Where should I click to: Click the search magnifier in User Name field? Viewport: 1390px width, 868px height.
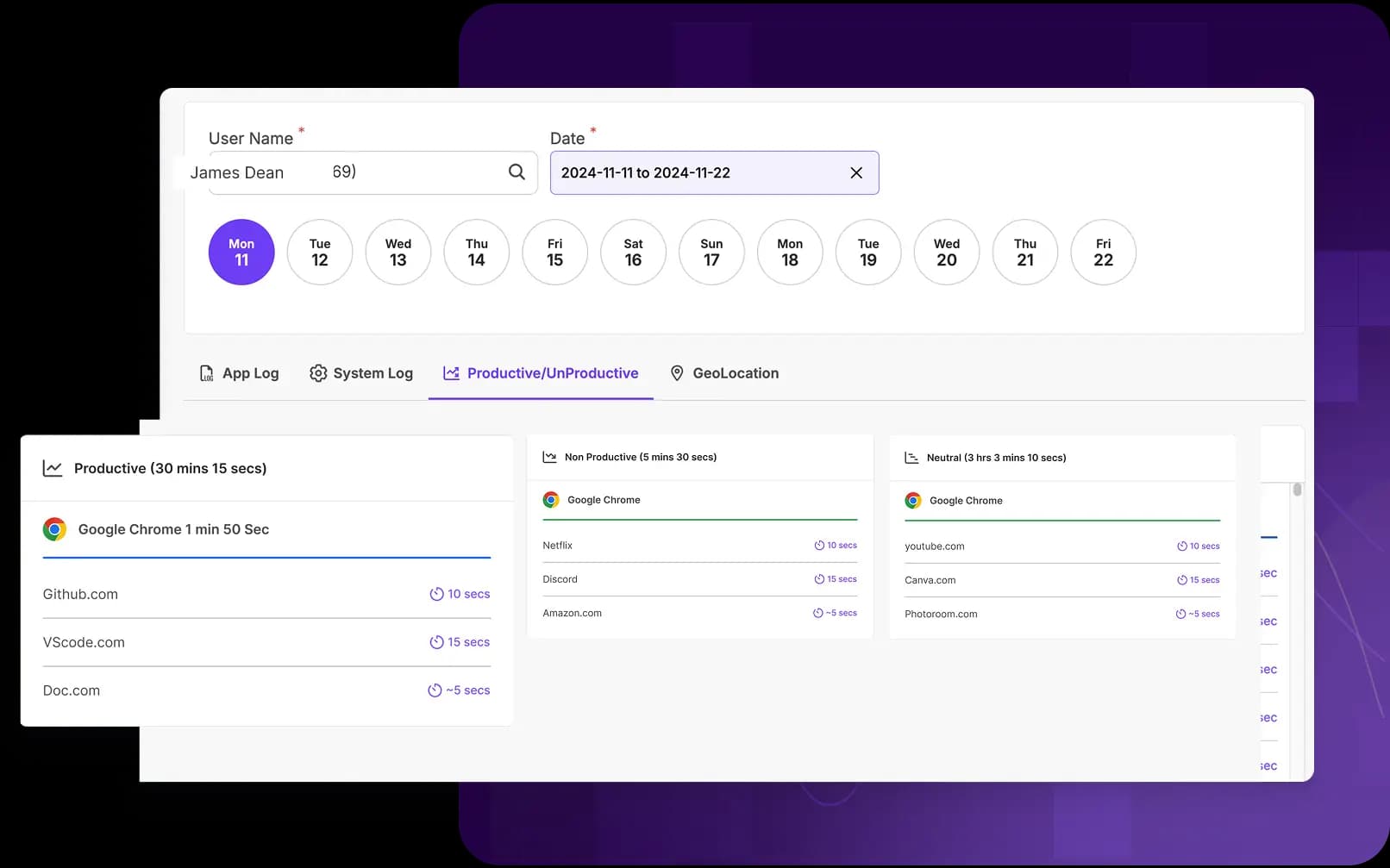click(x=517, y=172)
